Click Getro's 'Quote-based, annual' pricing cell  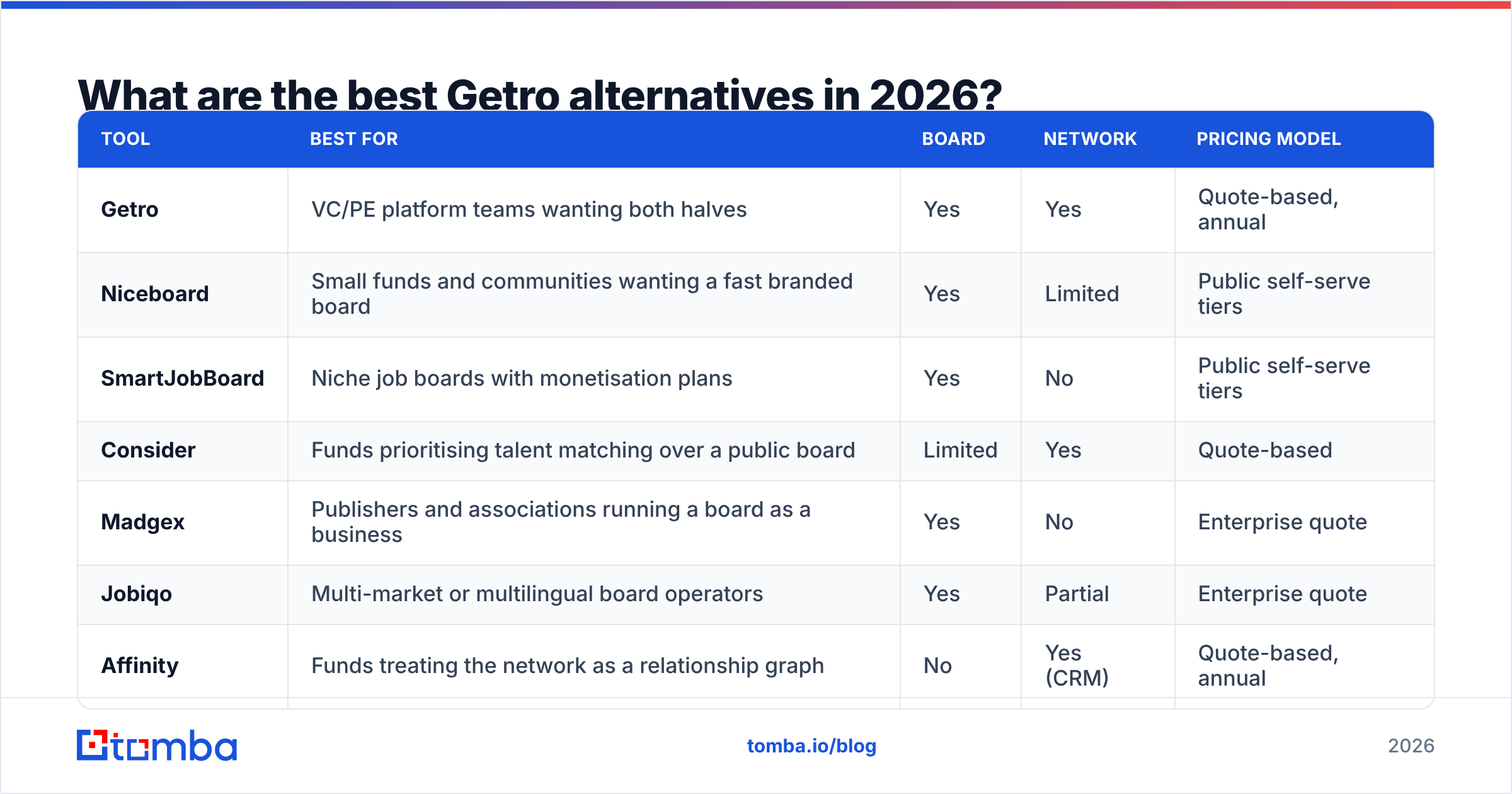(x=1268, y=209)
